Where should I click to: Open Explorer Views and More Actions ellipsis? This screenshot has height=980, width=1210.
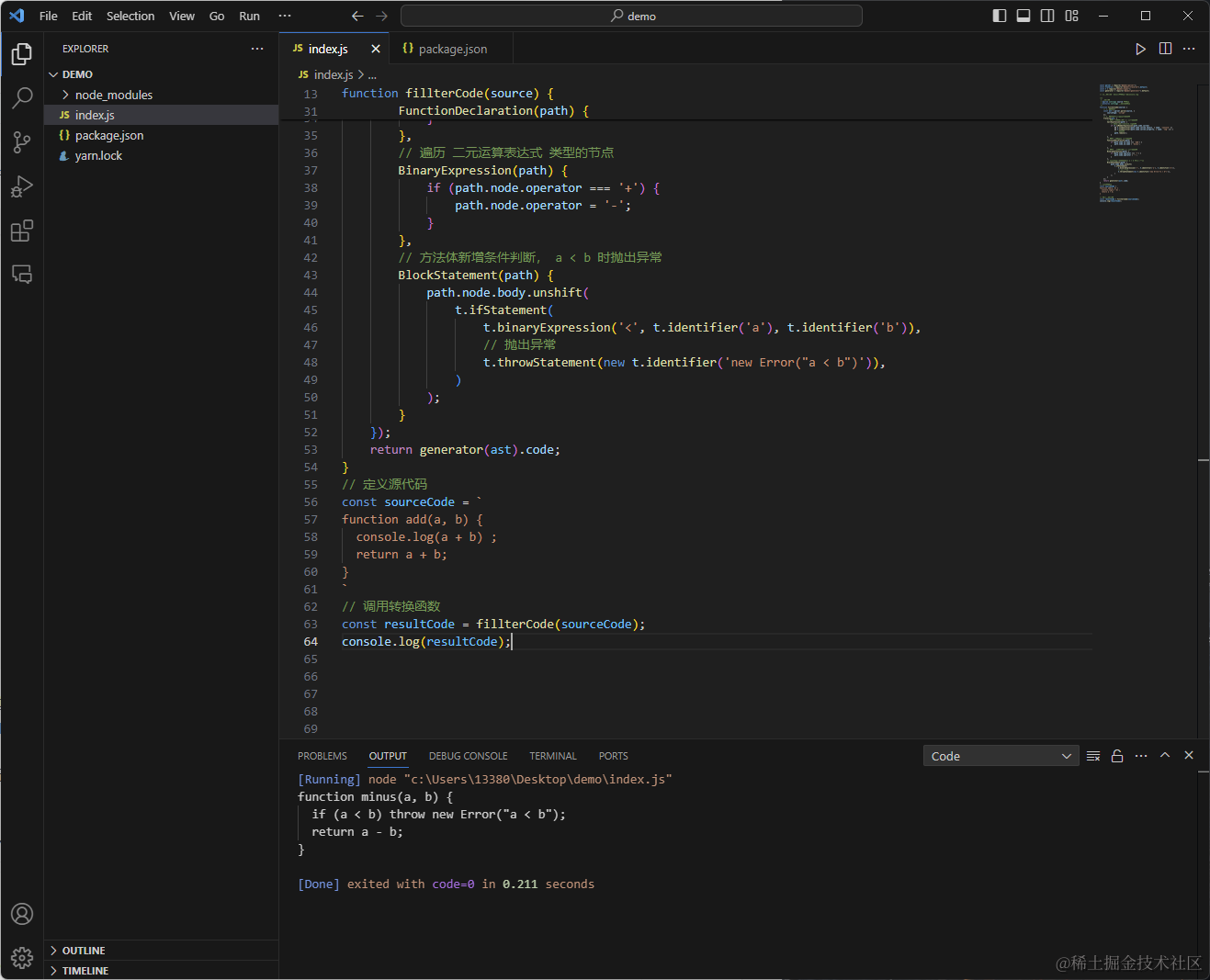point(257,49)
